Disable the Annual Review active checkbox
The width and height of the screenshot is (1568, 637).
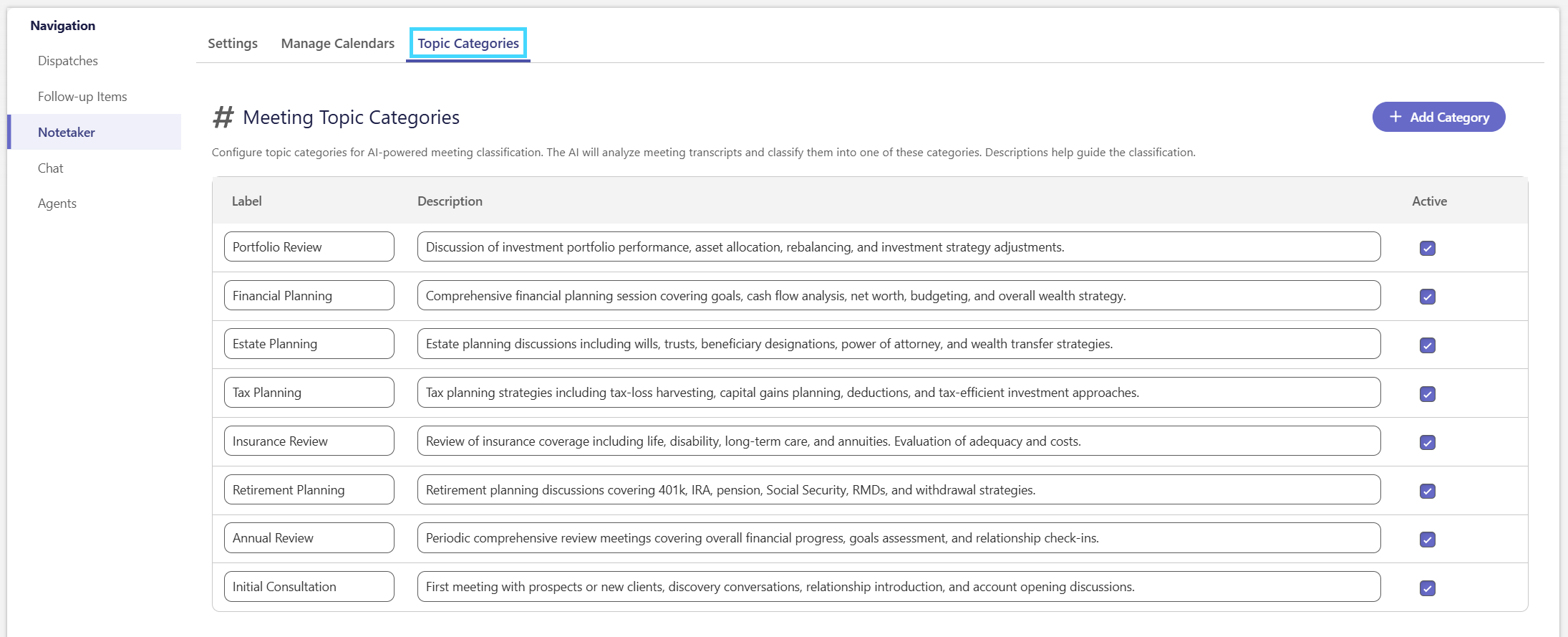point(1427,540)
